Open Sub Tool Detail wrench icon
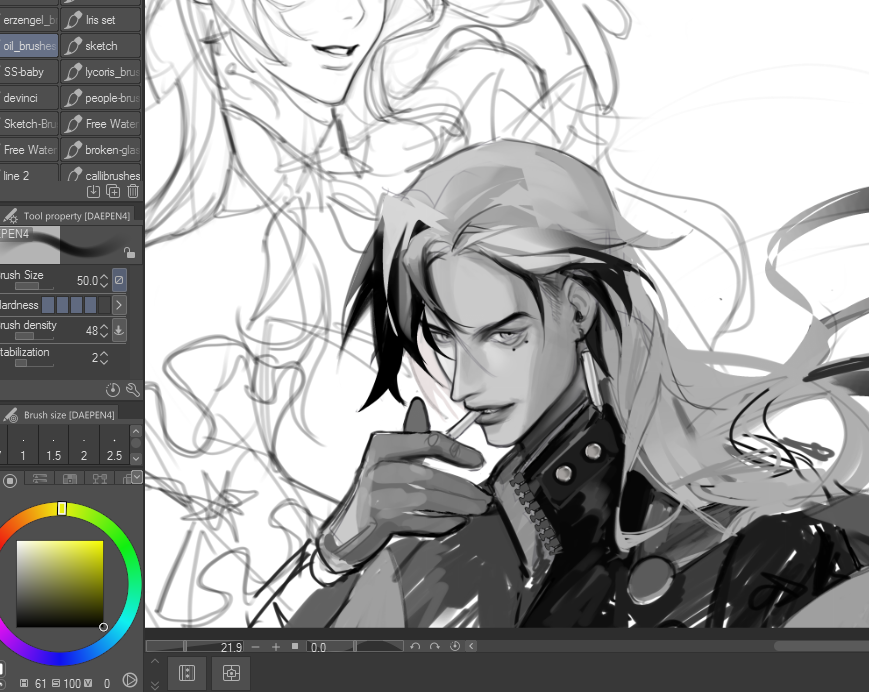The width and height of the screenshot is (869, 692). coord(133,390)
